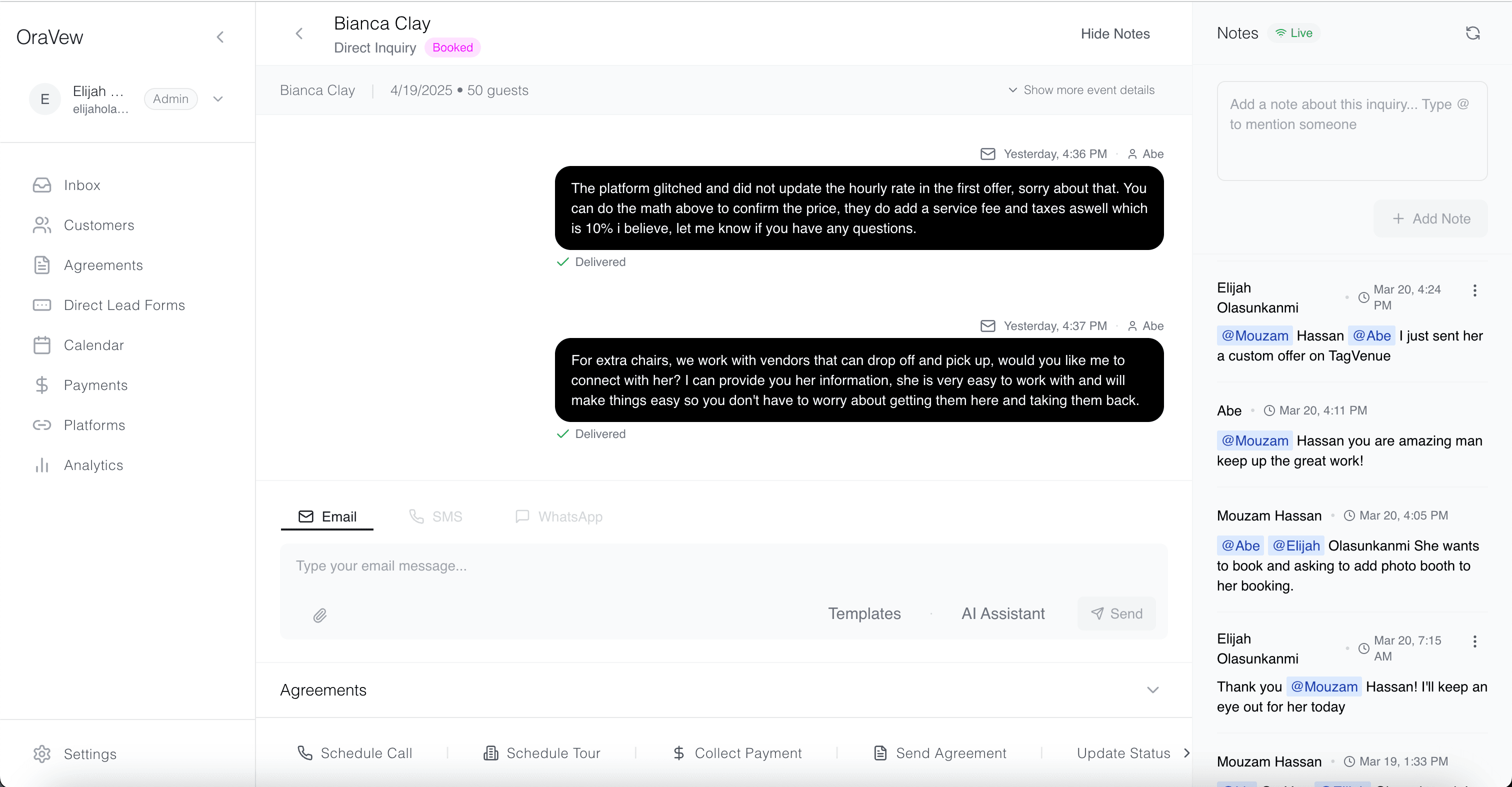This screenshot has height=787, width=1512.
Task: Collapse the OraVew sidebar
Action: 220,37
